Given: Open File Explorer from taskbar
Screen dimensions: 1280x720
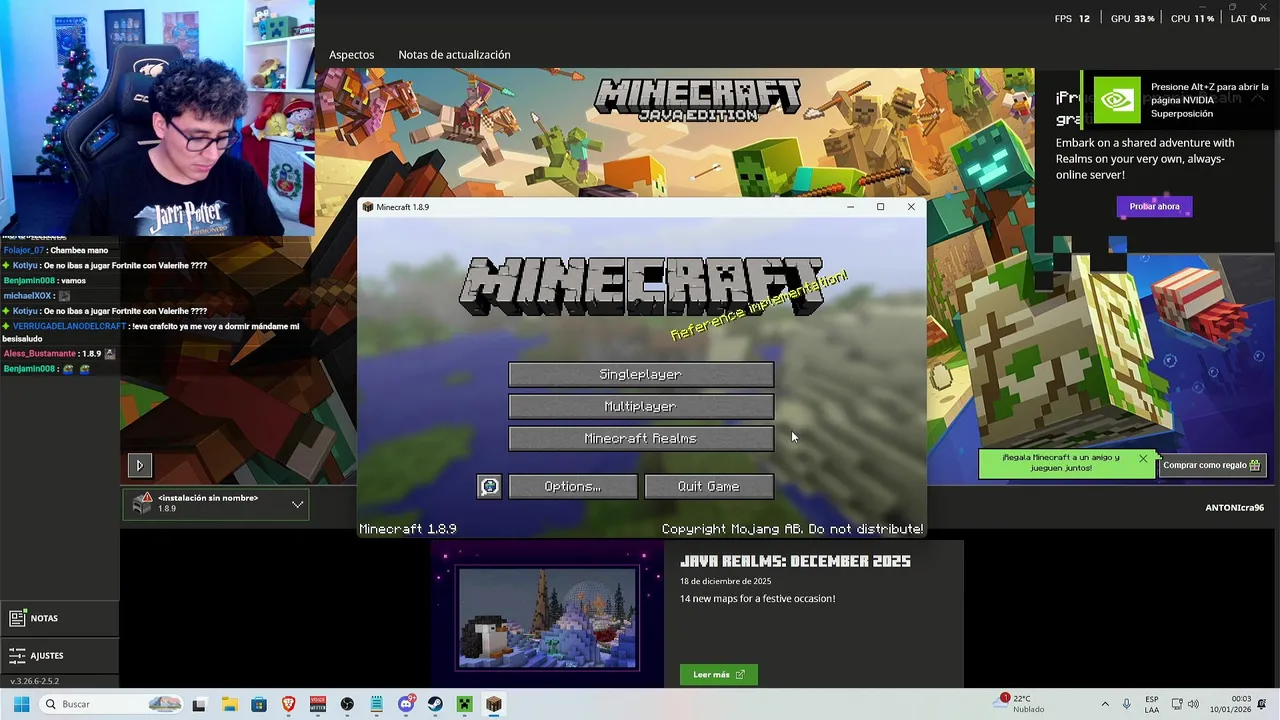Looking at the screenshot, I should pos(229,704).
